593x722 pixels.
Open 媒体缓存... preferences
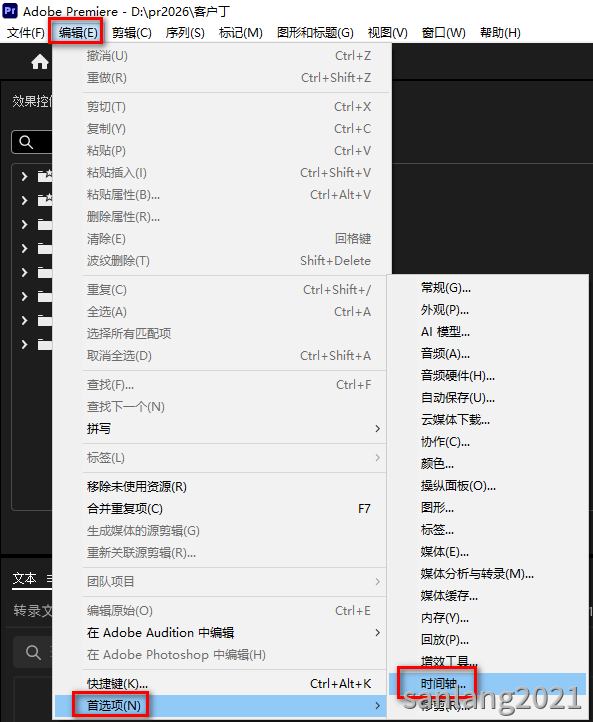point(488,596)
